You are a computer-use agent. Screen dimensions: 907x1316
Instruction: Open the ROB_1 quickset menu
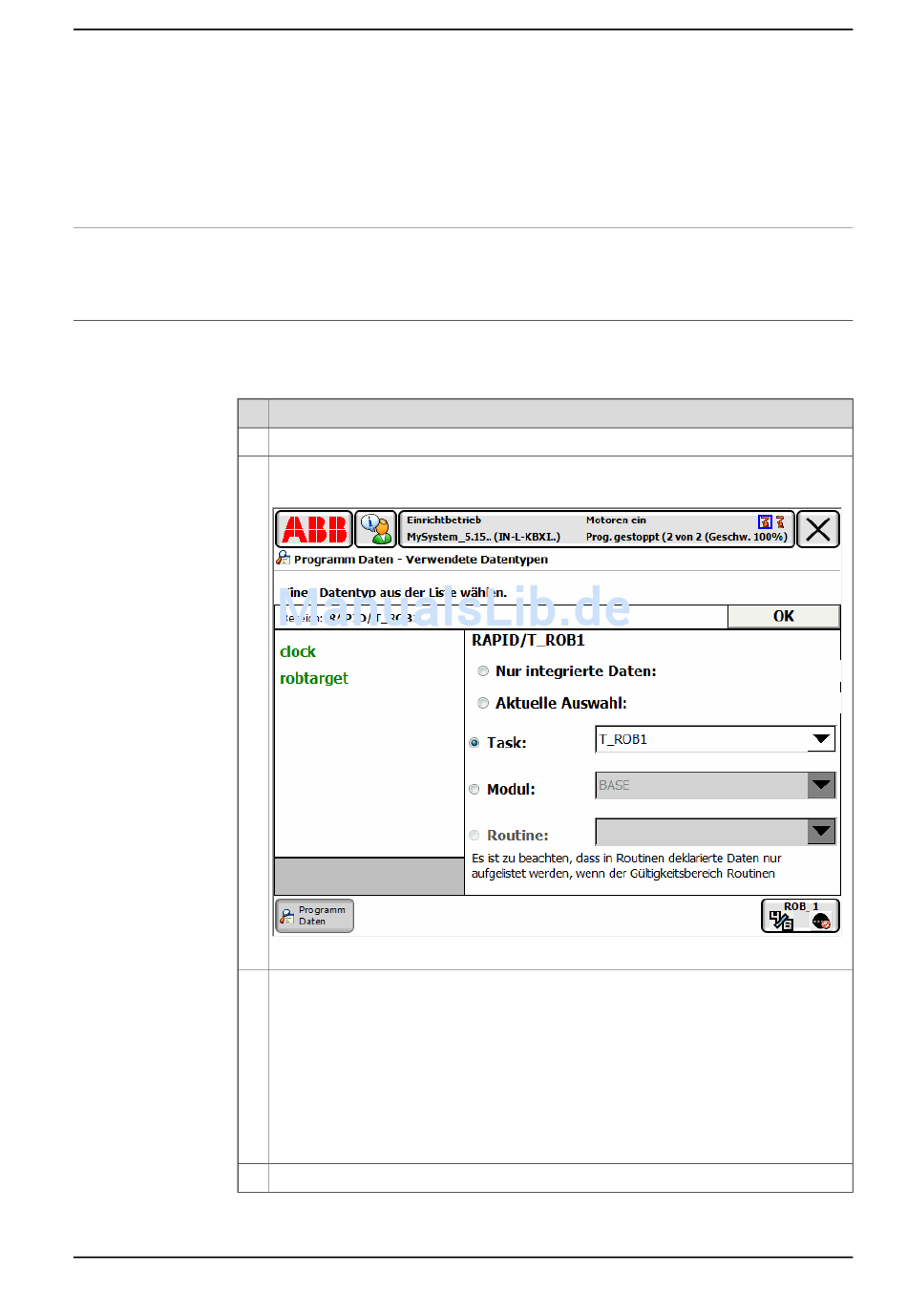tap(800, 916)
